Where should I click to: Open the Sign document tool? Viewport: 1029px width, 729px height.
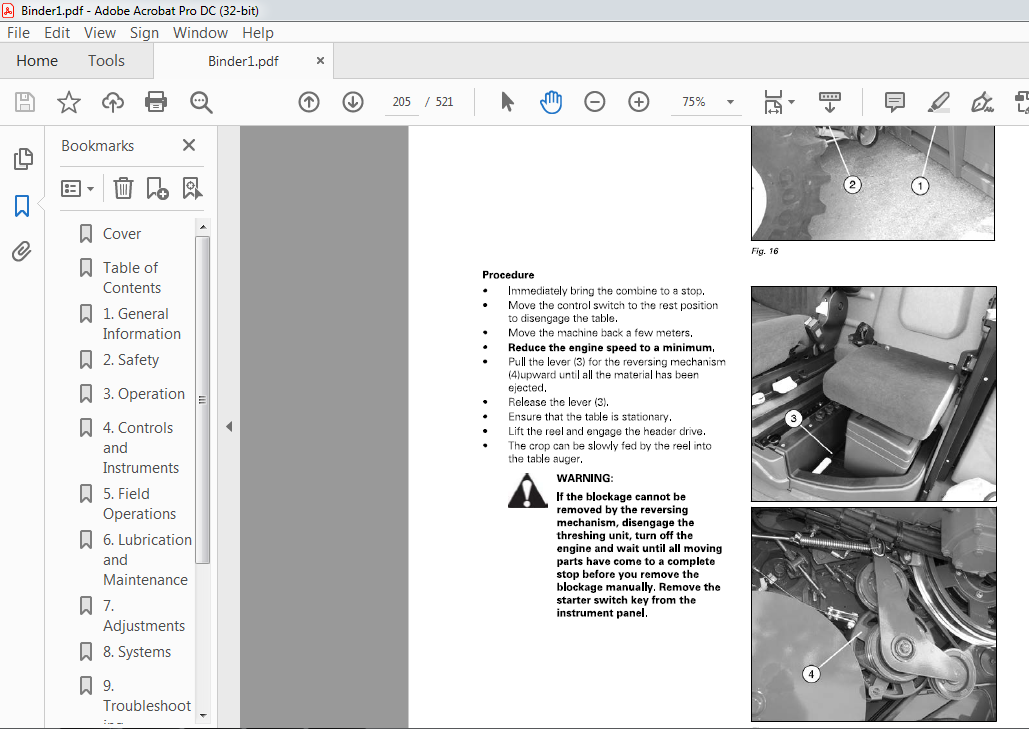click(x=982, y=102)
